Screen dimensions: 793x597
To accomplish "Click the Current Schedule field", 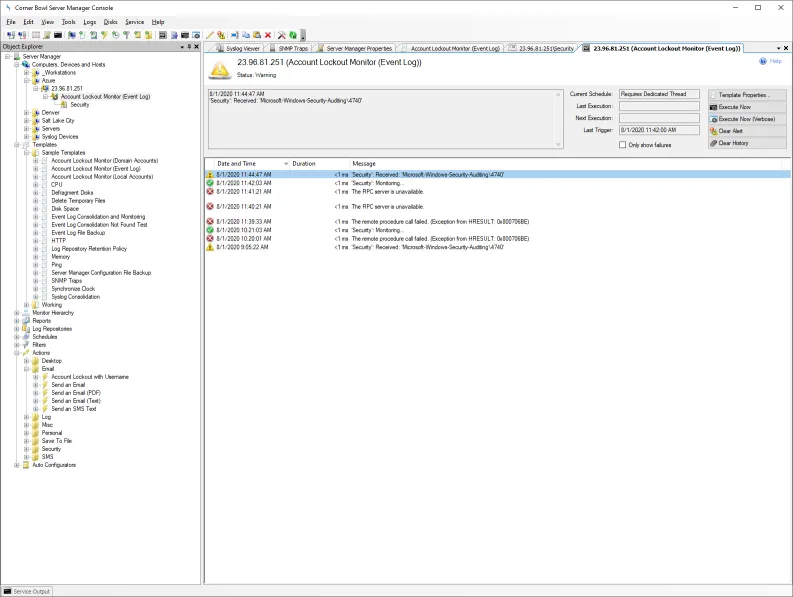I will click(659, 94).
